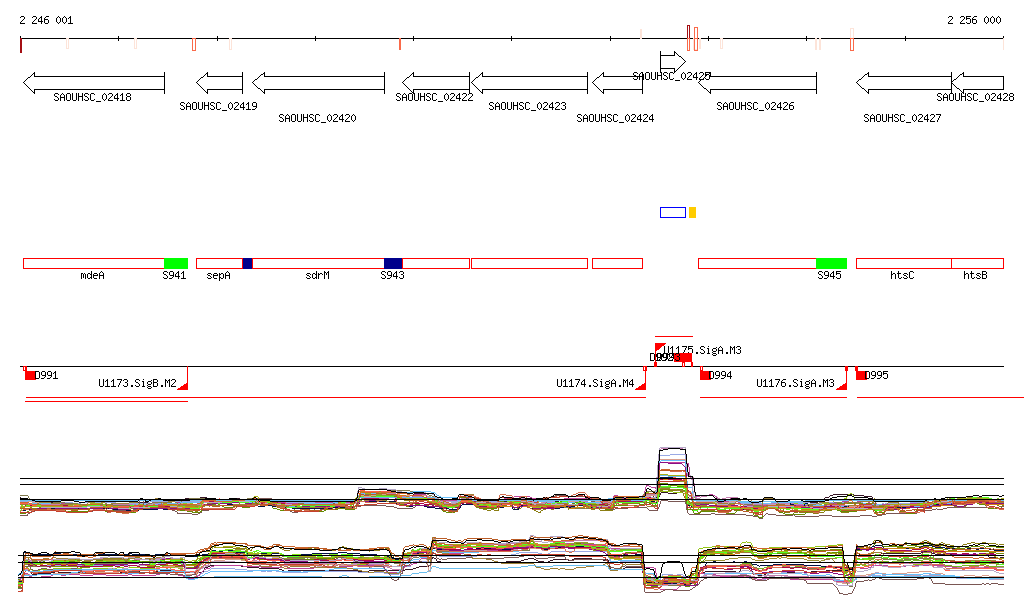Select the sepA red segment box
This screenshot has height=611, width=1024.
point(219,264)
